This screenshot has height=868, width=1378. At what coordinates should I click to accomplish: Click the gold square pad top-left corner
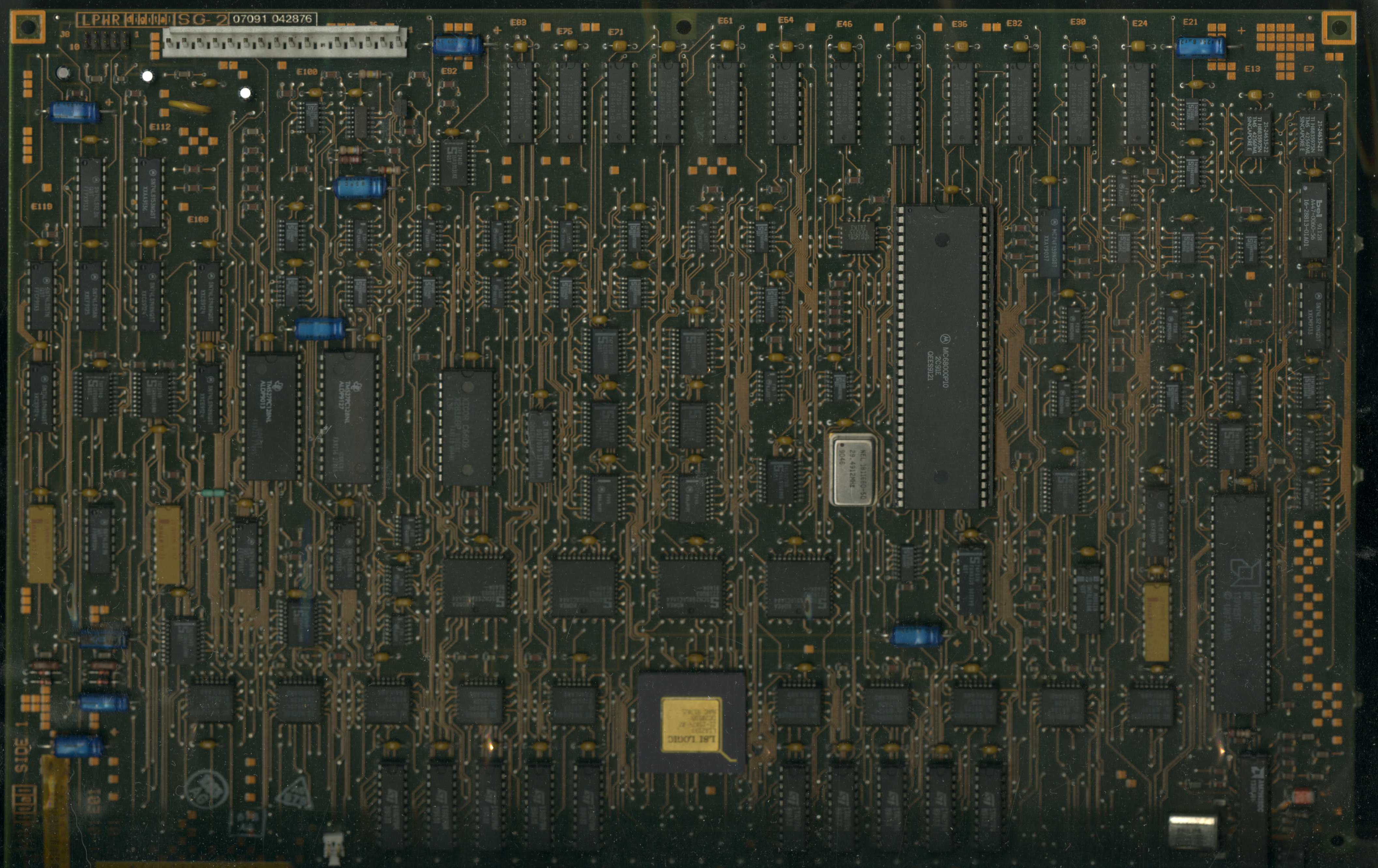click(27, 26)
